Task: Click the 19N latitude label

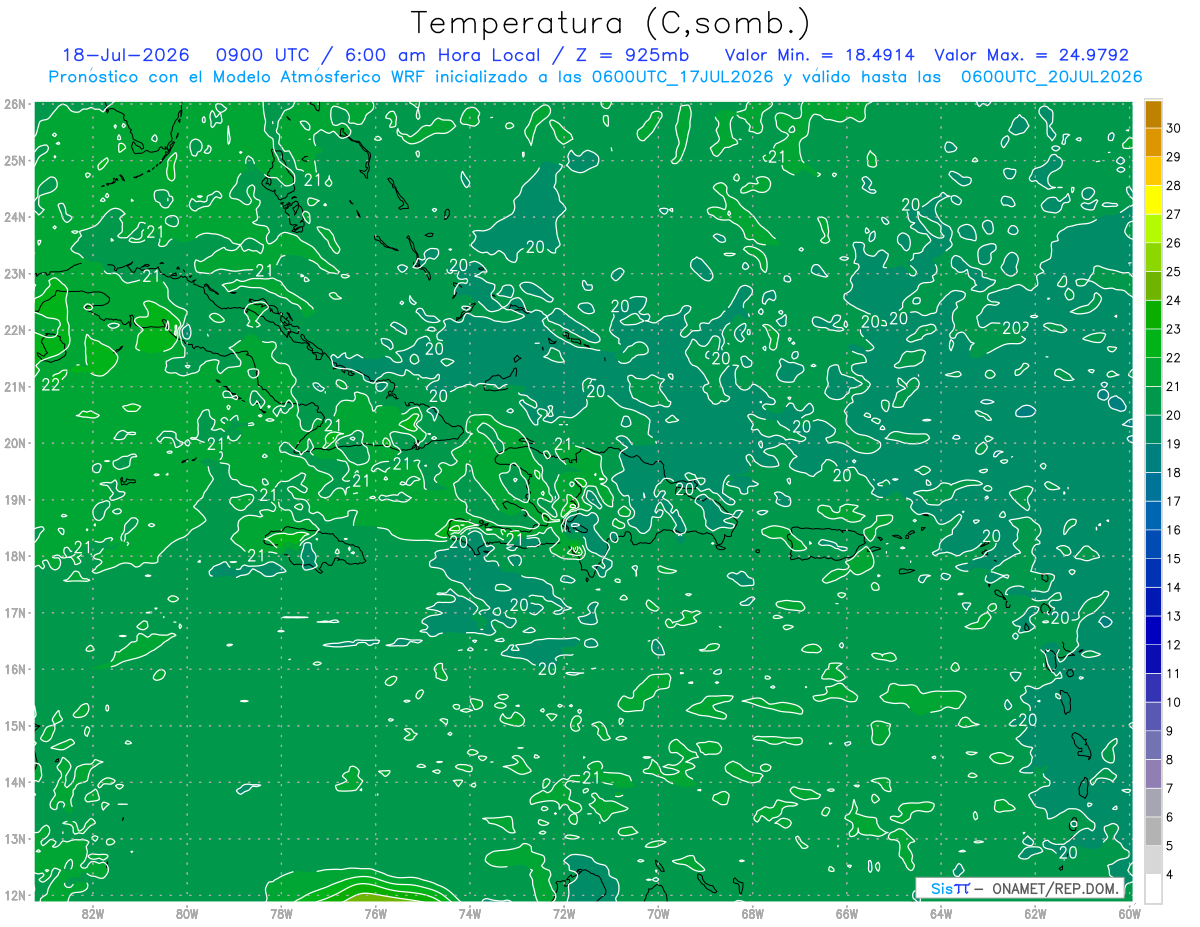Action: 14,499
